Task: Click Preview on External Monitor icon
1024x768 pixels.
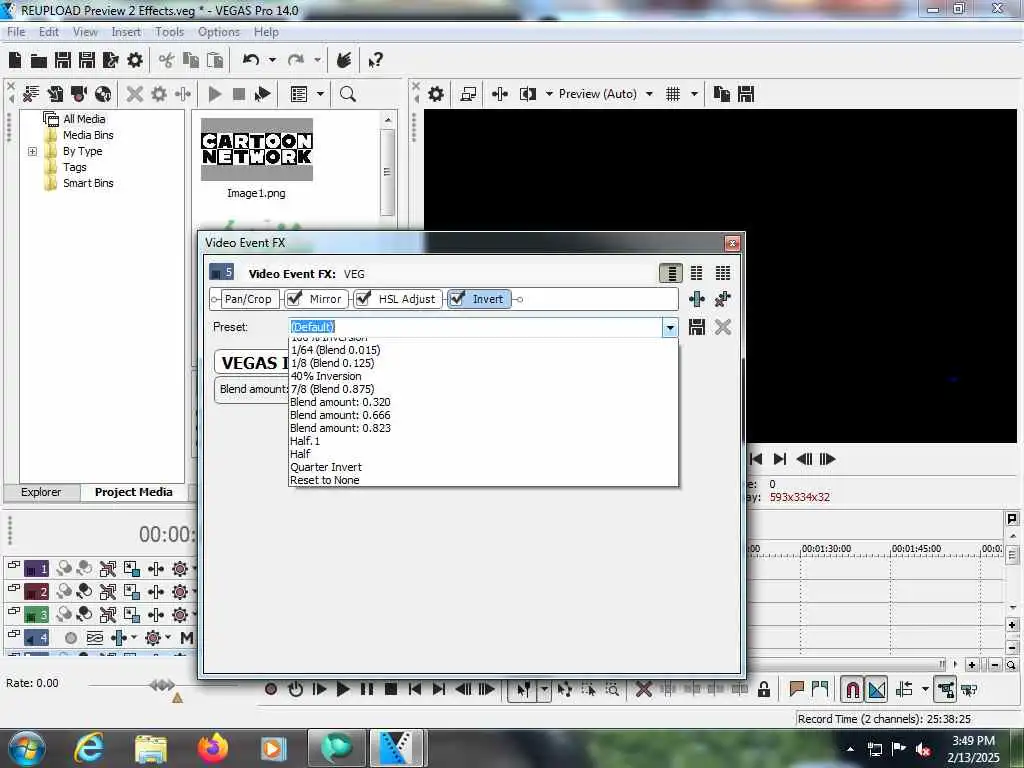Action: click(468, 94)
